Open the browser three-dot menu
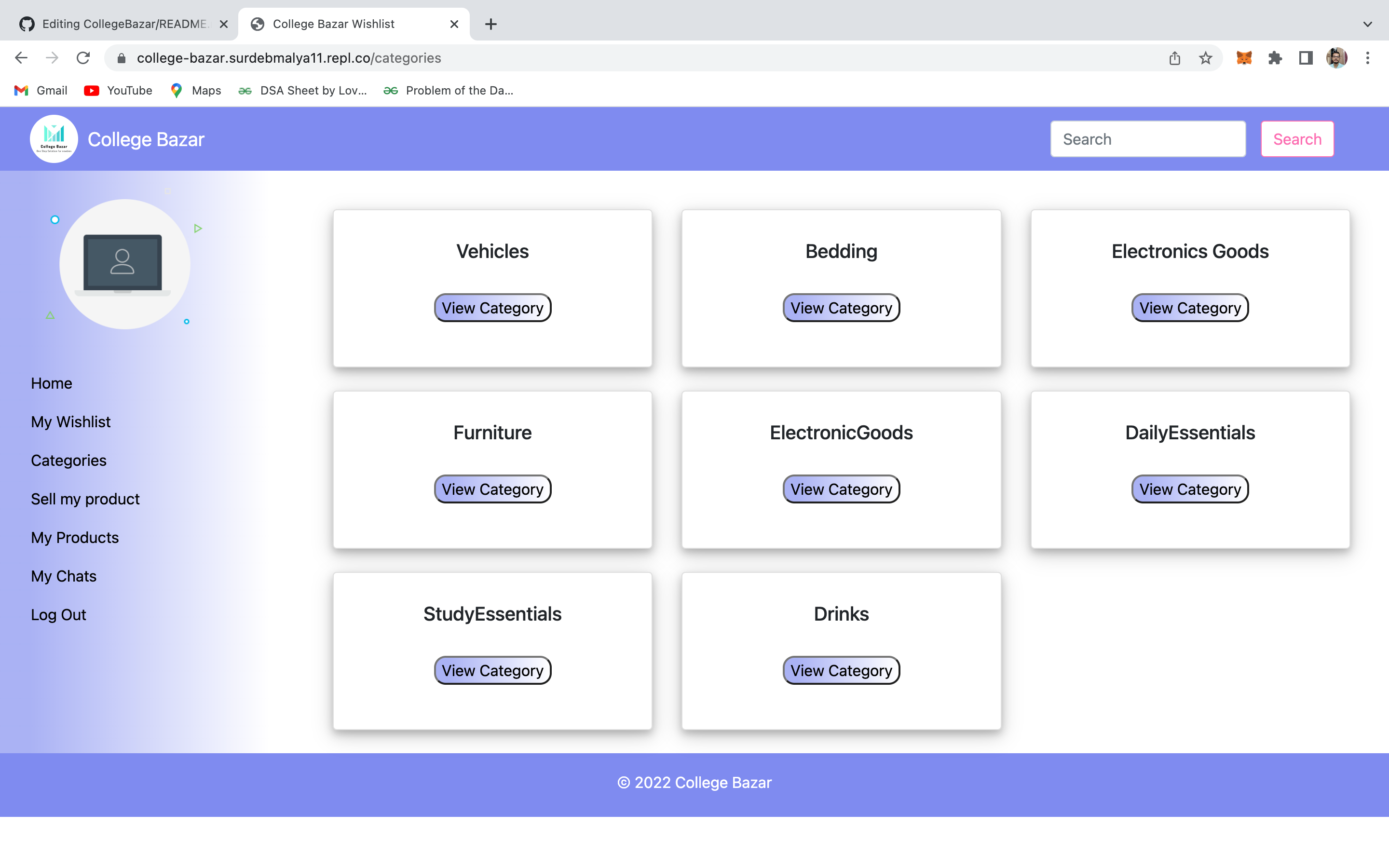This screenshot has height=868, width=1389. click(1369, 57)
